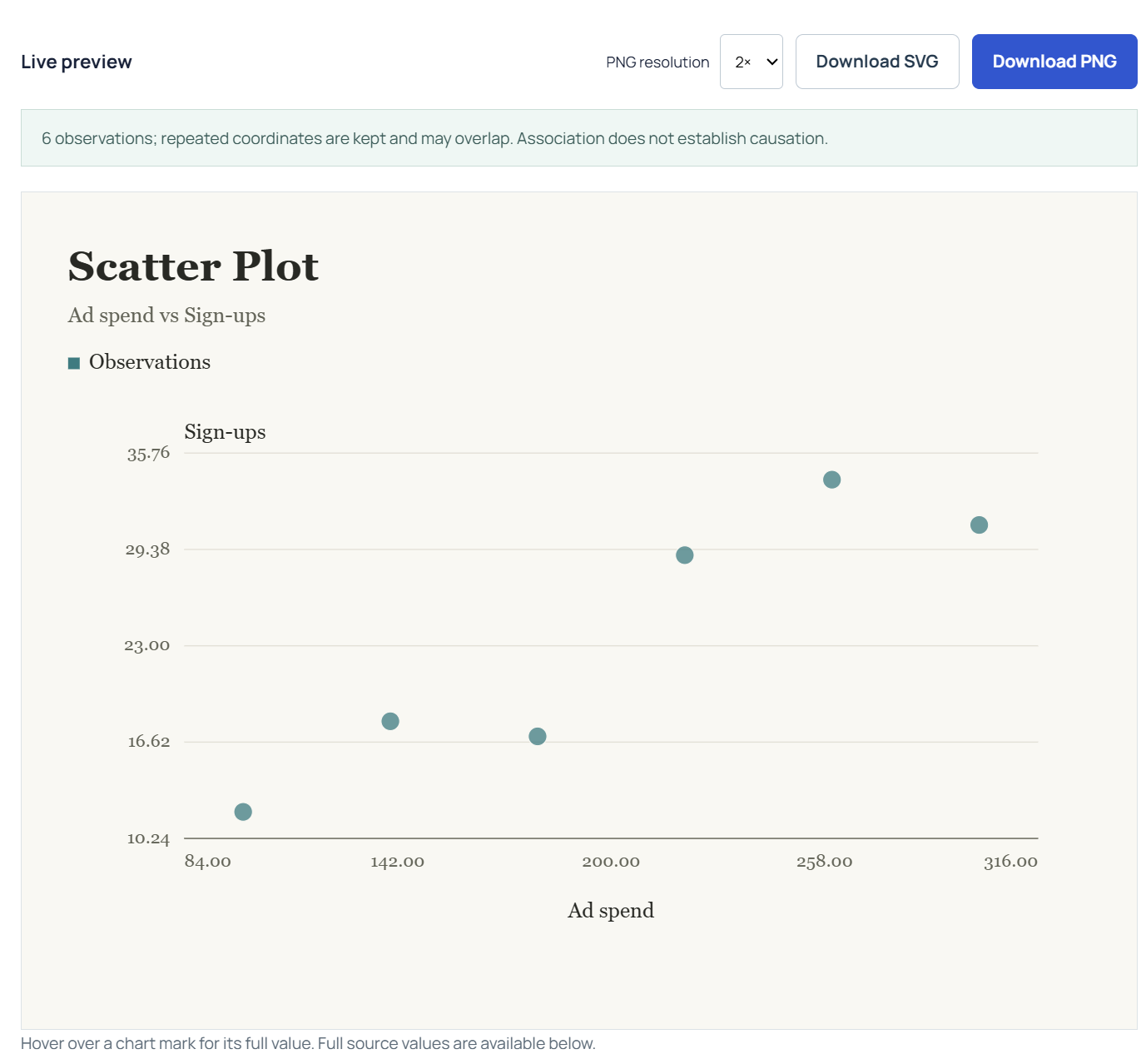1146x1064 pixels.
Task: Click the x-axis value 142.00
Action: [397, 862]
